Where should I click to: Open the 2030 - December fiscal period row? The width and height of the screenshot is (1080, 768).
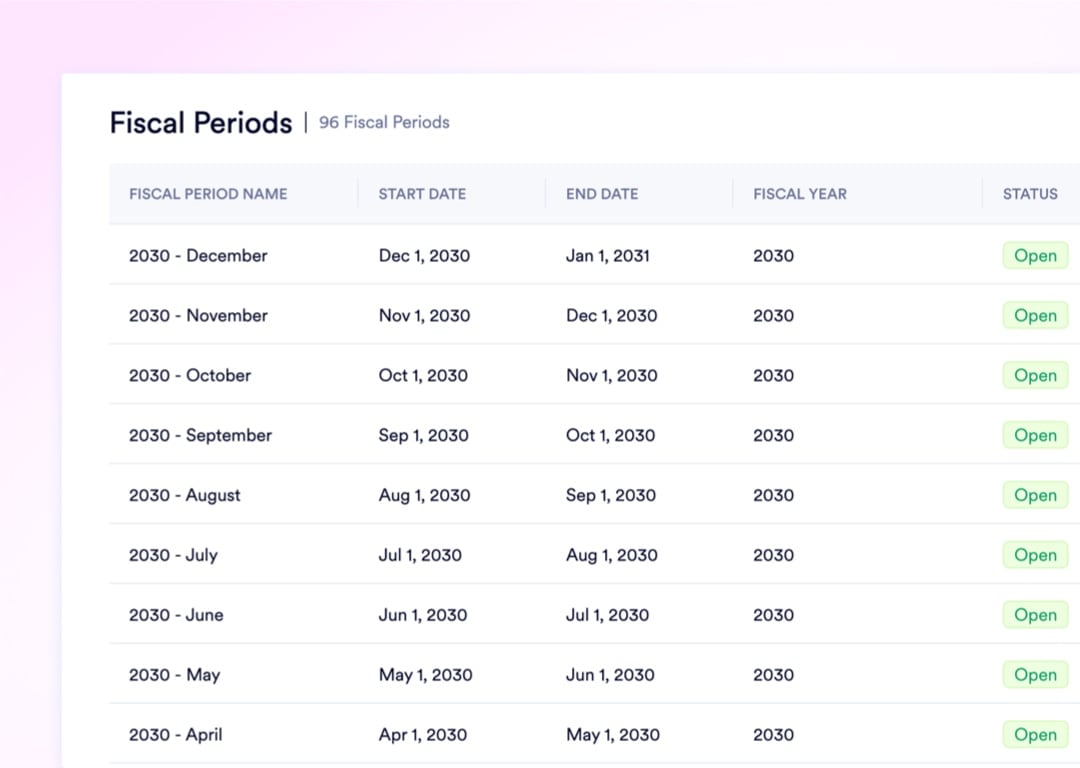point(198,255)
